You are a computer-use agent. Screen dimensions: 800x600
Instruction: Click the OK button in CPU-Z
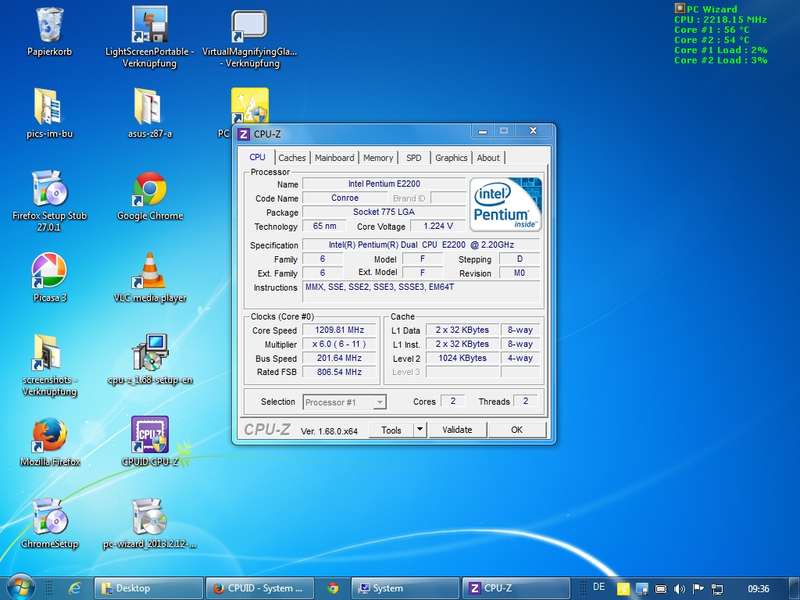(516, 430)
